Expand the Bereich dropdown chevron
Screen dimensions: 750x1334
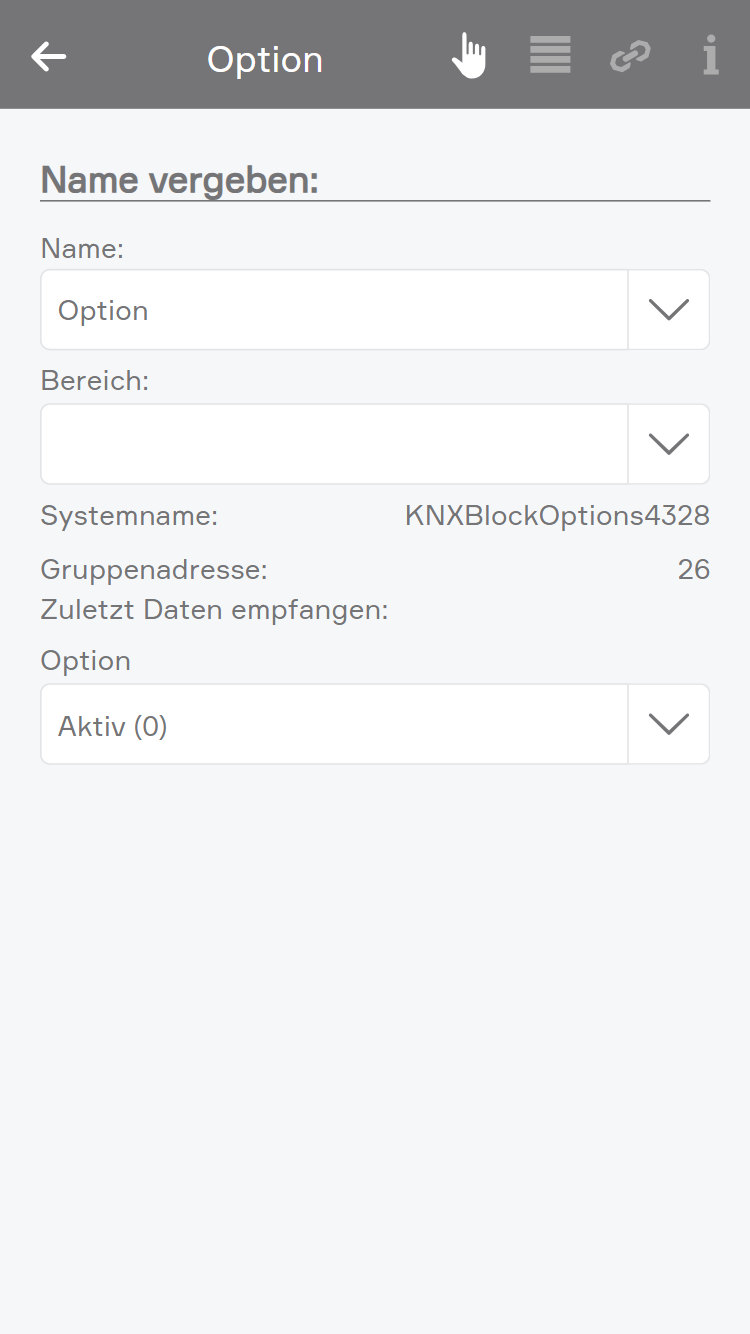click(x=669, y=444)
